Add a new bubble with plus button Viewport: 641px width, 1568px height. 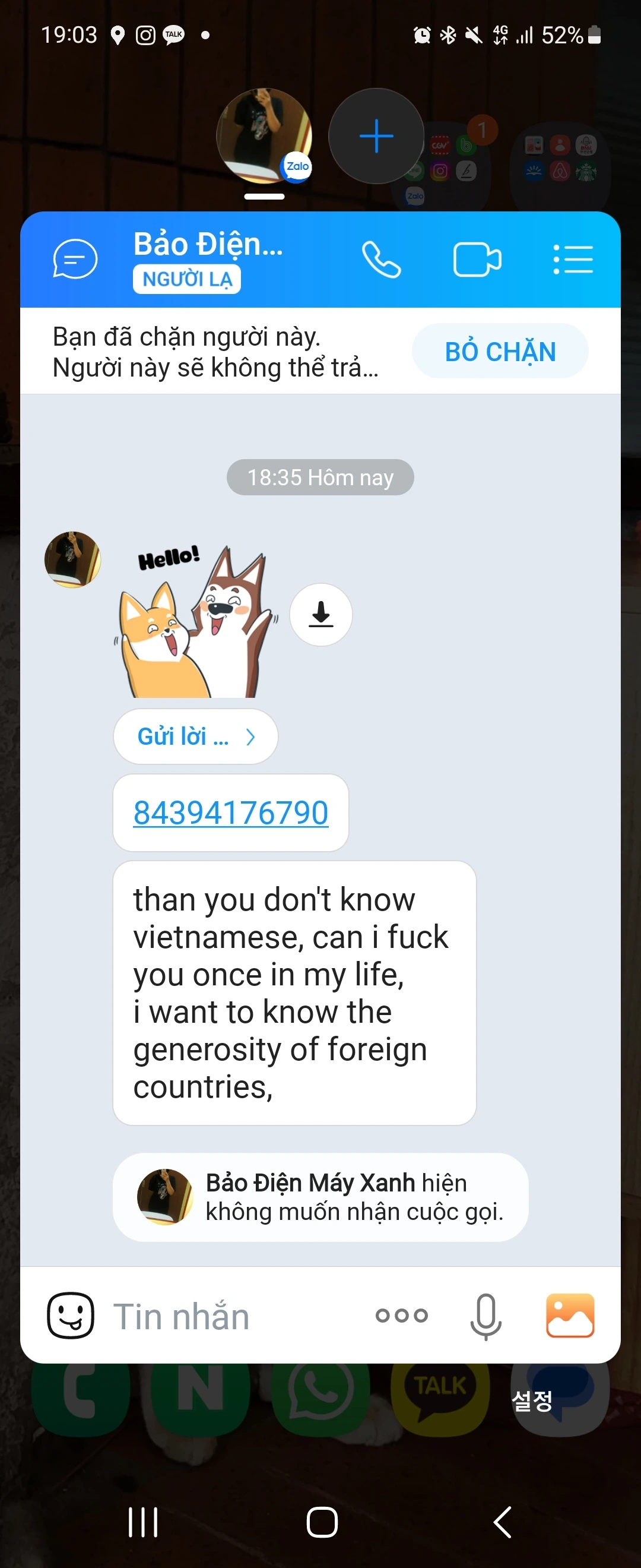tap(376, 136)
